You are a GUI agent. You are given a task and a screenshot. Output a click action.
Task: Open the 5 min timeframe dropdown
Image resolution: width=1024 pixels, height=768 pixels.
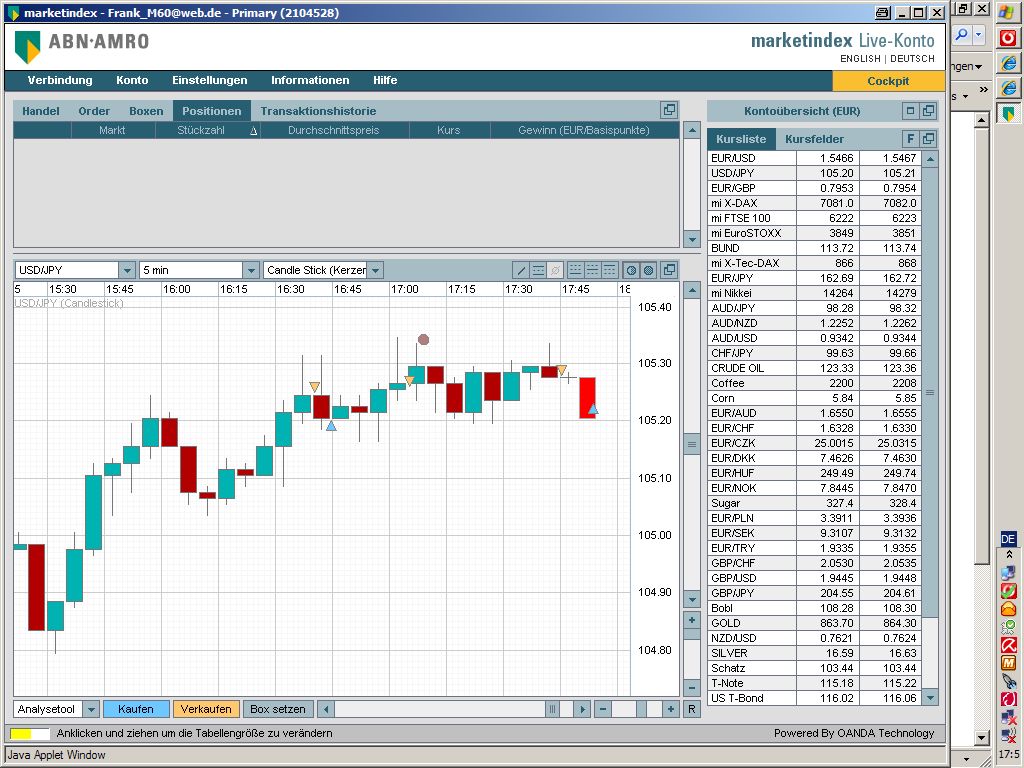(x=250, y=270)
